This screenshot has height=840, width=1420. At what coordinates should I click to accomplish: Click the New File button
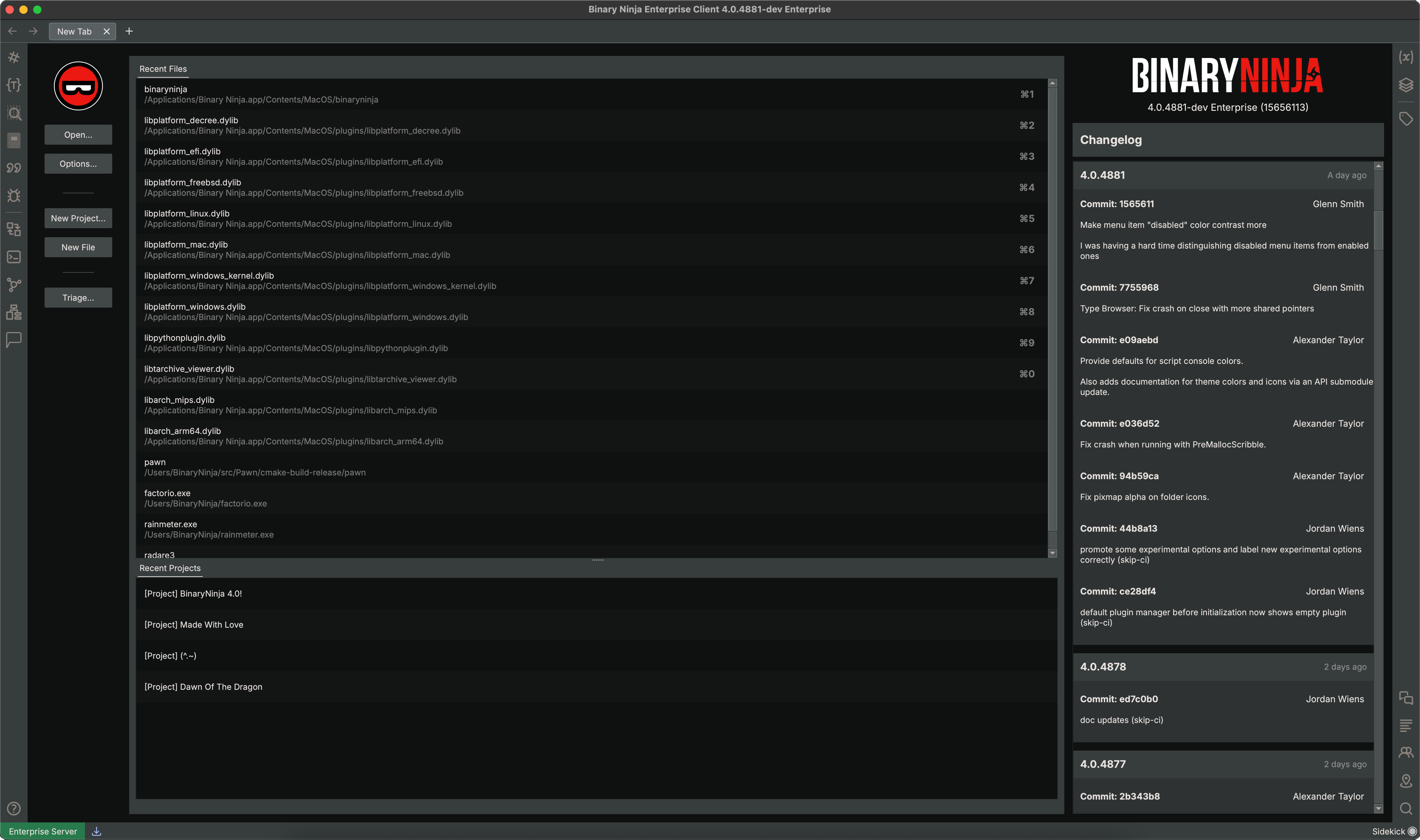(78, 247)
